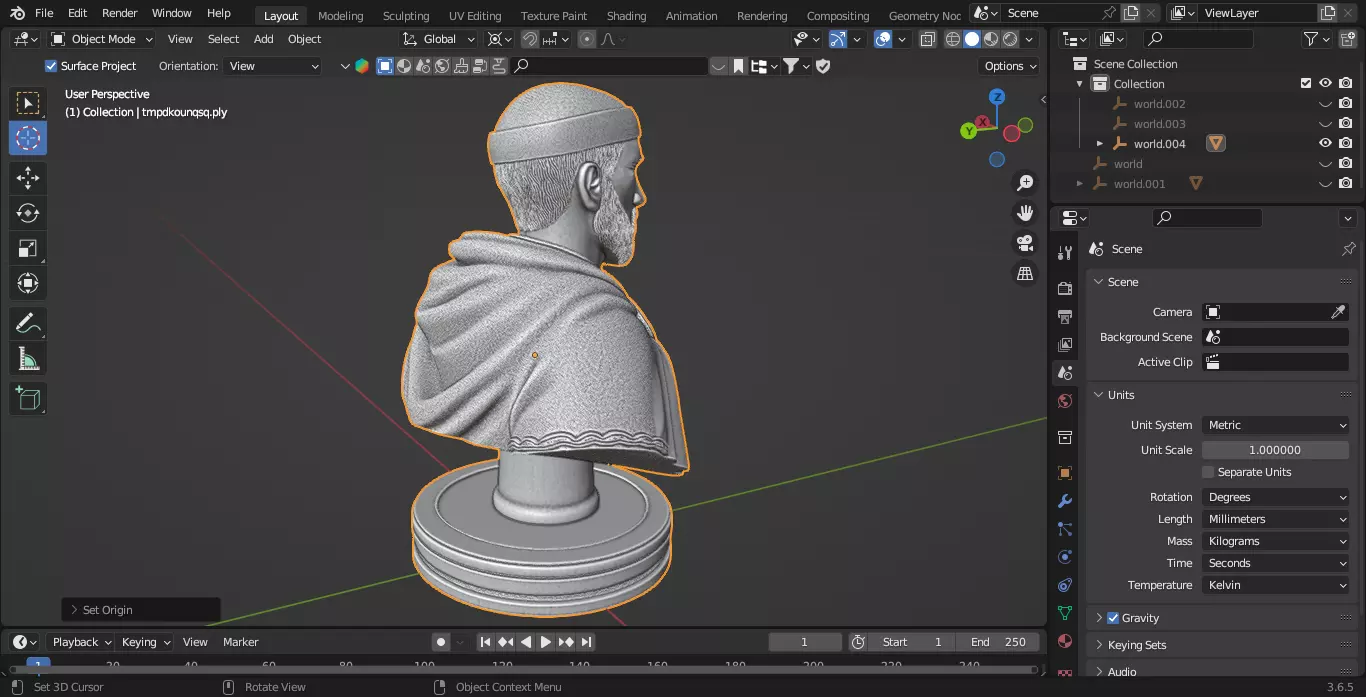Switch to the UV Editing workspace tab
Image resolution: width=1366 pixels, height=697 pixels.
[x=475, y=15]
